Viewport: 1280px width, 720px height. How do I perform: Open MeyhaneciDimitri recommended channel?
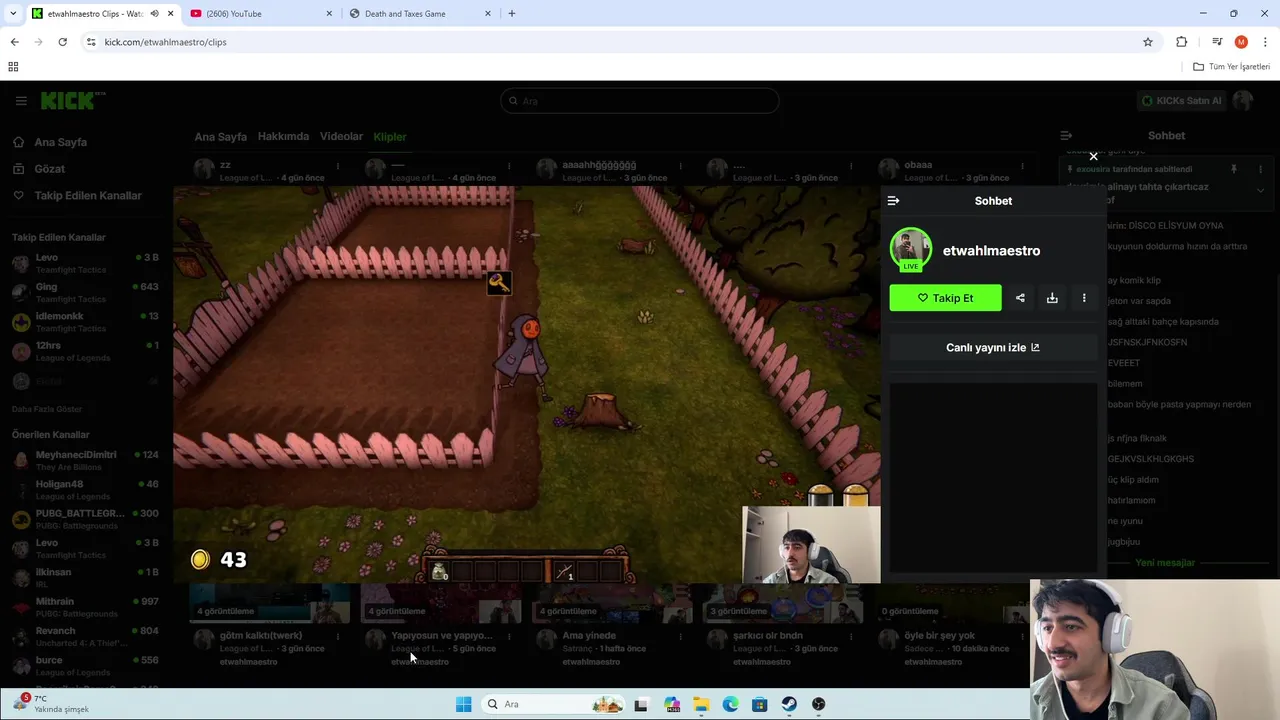point(85,461)
